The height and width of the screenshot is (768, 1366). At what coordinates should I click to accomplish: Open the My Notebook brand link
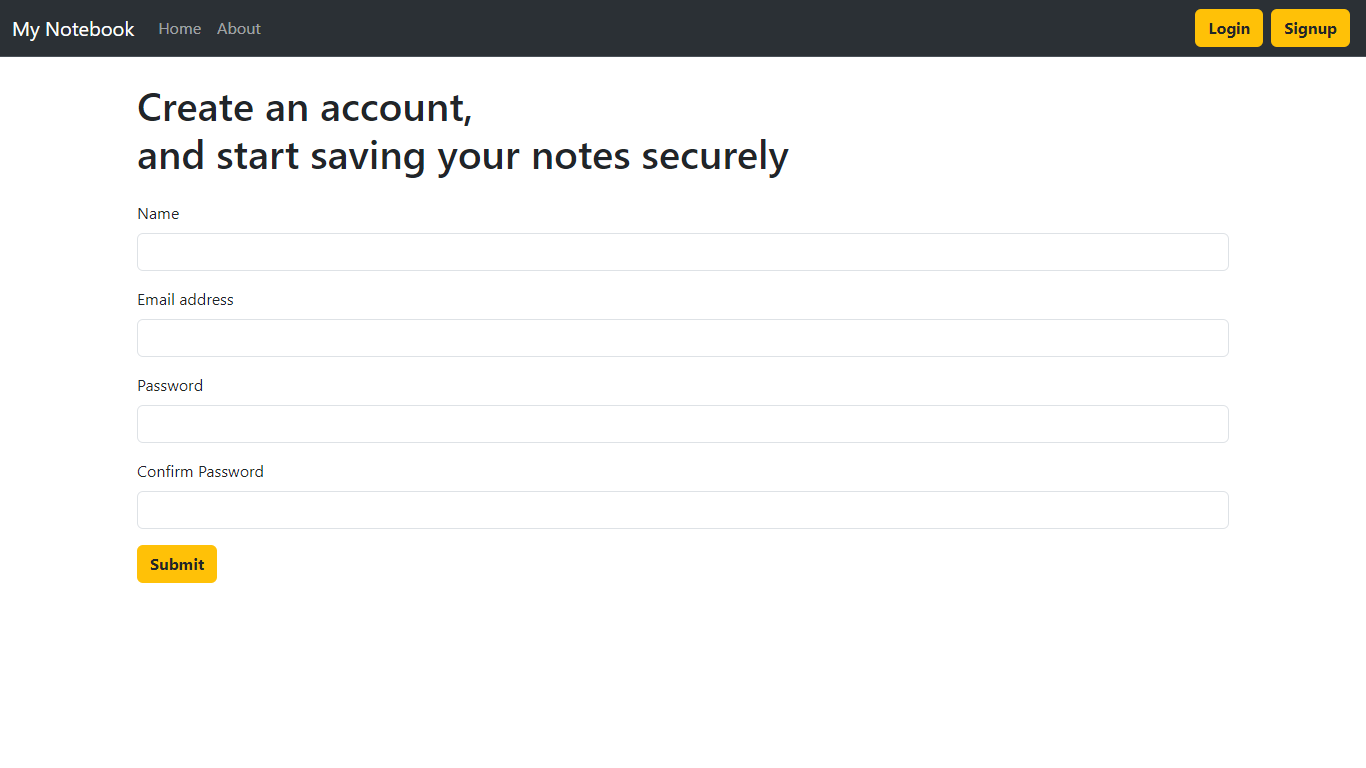(x=73, y=29)
